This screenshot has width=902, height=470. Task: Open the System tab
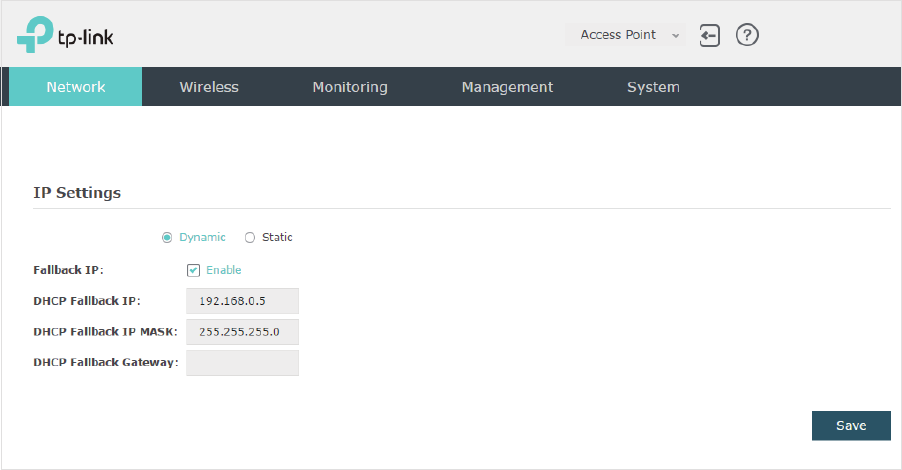(x=653, y=87)
